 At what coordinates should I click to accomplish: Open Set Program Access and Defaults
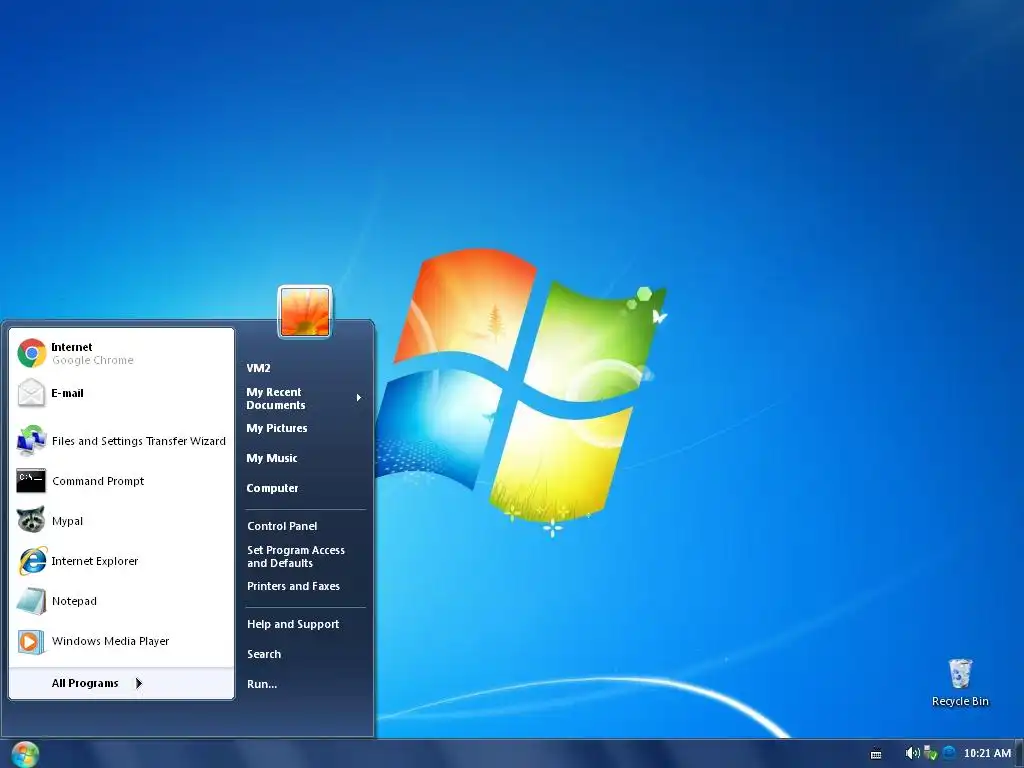tap(304, 556)
